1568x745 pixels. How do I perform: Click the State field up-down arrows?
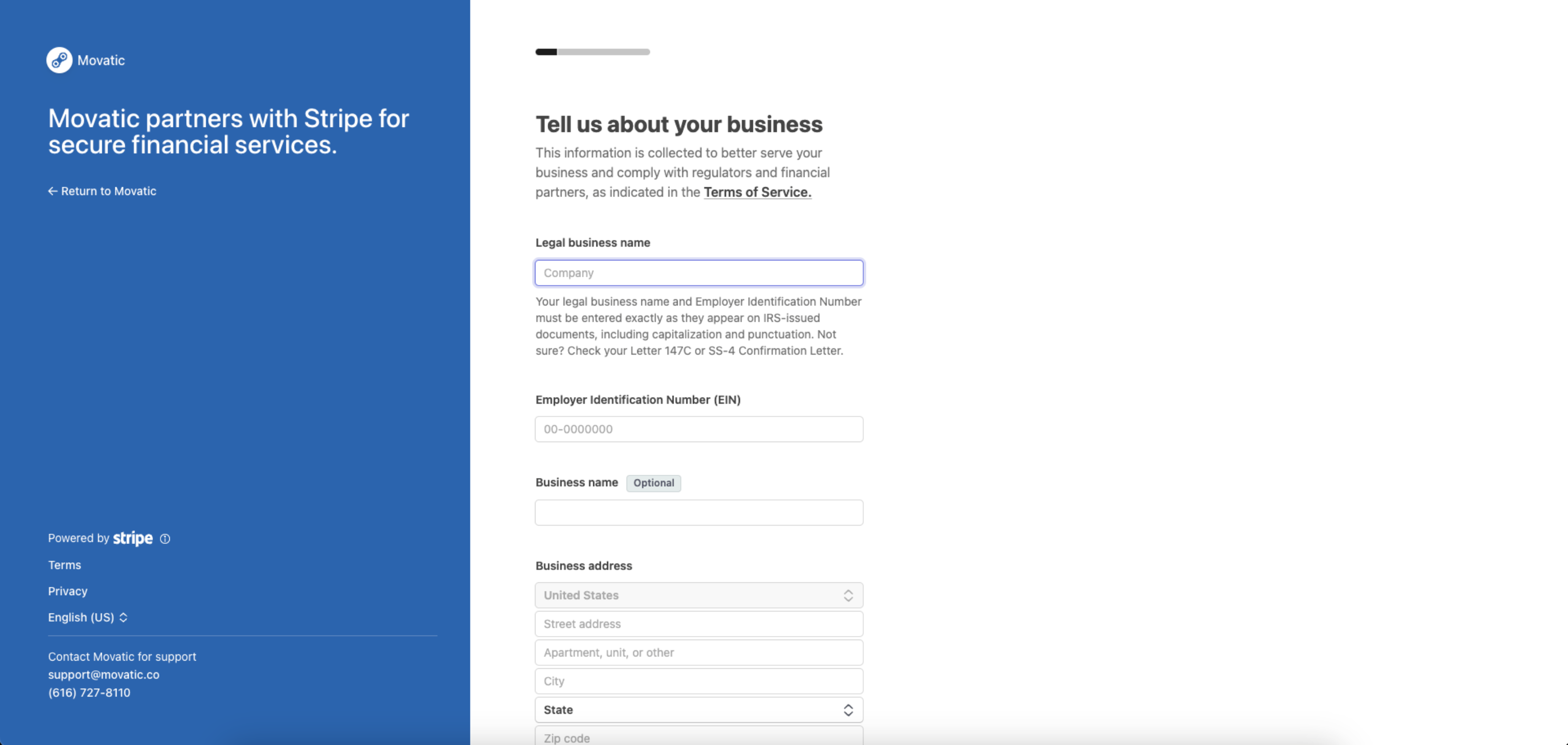(x=848, y=710)
